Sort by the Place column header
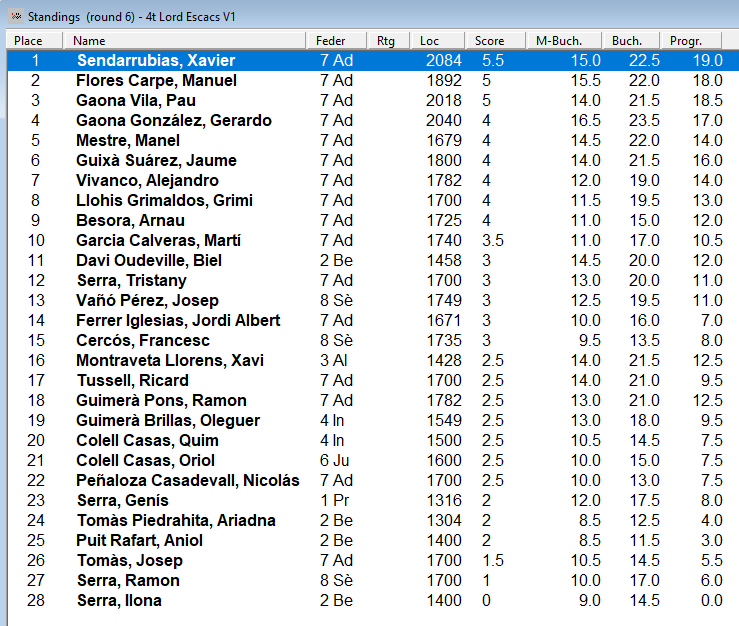This screenshot has width=739, height=626. tap(35, 41)
